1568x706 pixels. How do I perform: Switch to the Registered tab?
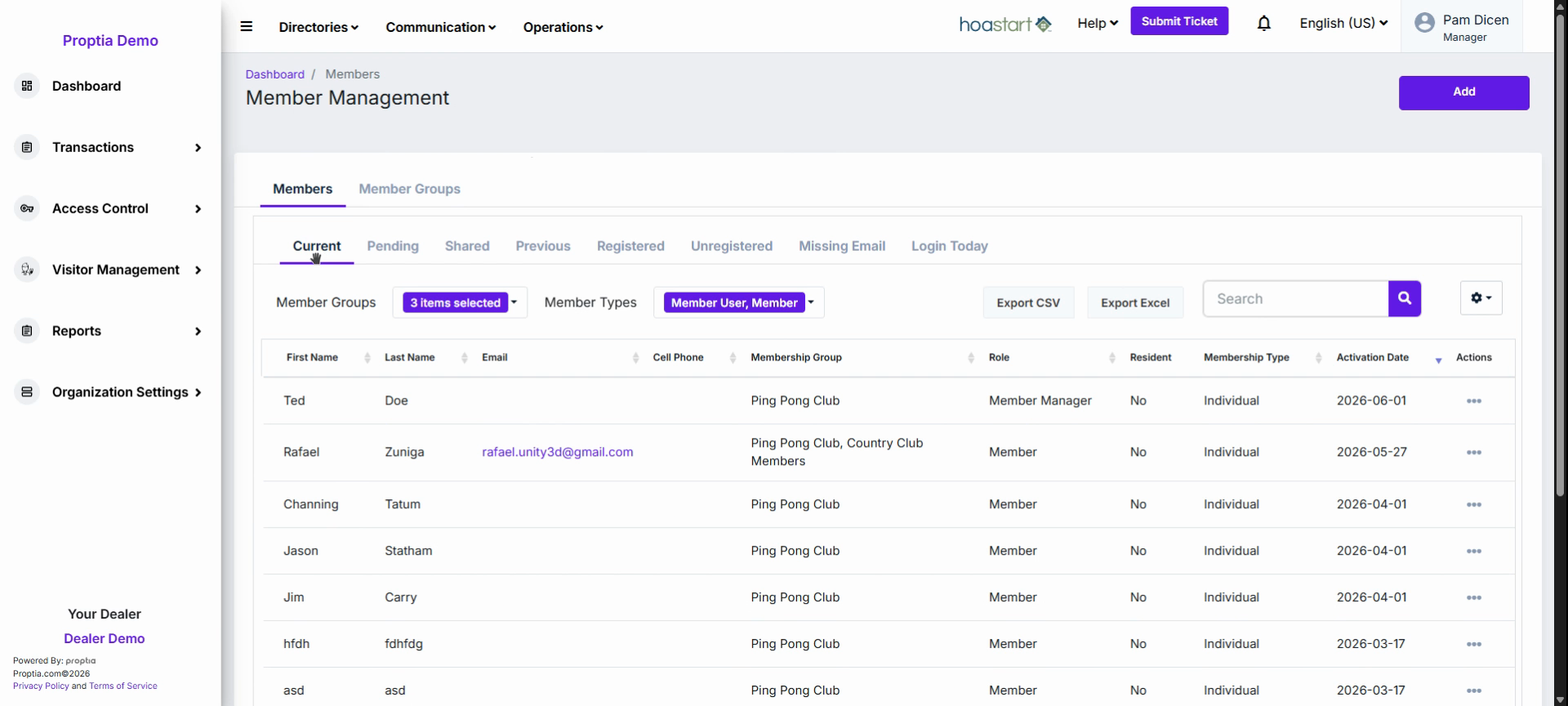click(630, 246)
